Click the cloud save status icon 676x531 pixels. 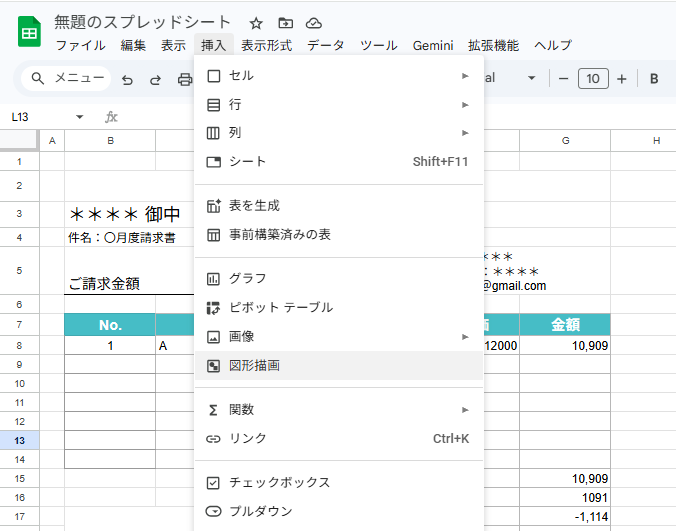click(x=314, y=23)
